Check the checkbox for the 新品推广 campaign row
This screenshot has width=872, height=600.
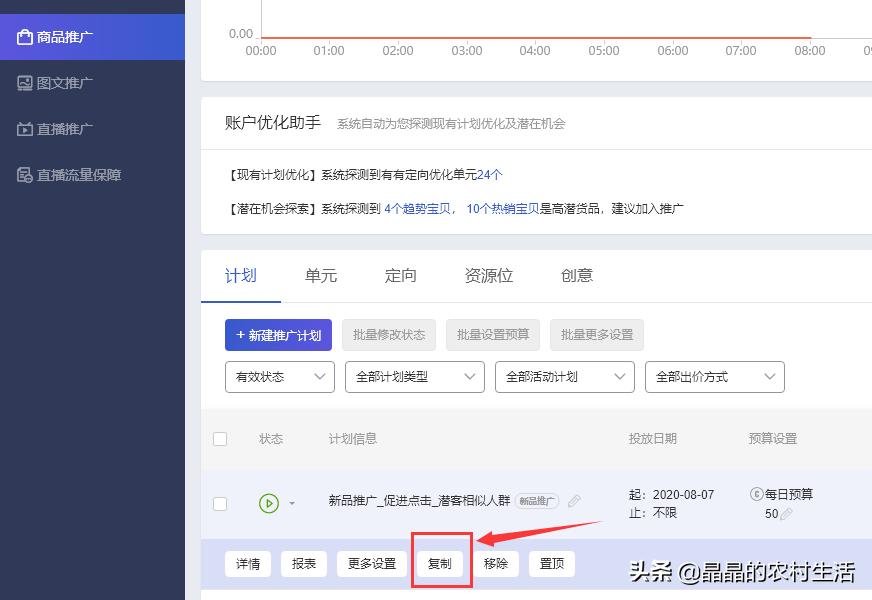220,504
